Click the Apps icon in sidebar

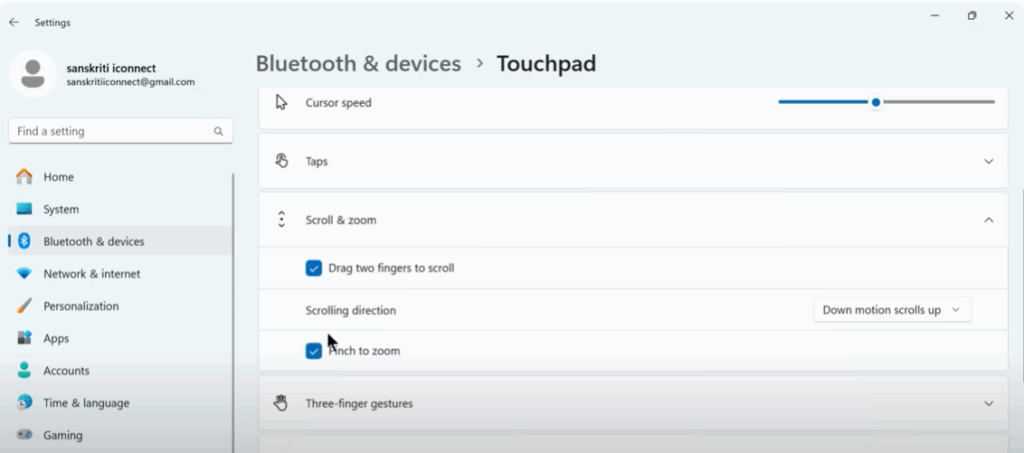pyautogui.click(x=25, y=338)
